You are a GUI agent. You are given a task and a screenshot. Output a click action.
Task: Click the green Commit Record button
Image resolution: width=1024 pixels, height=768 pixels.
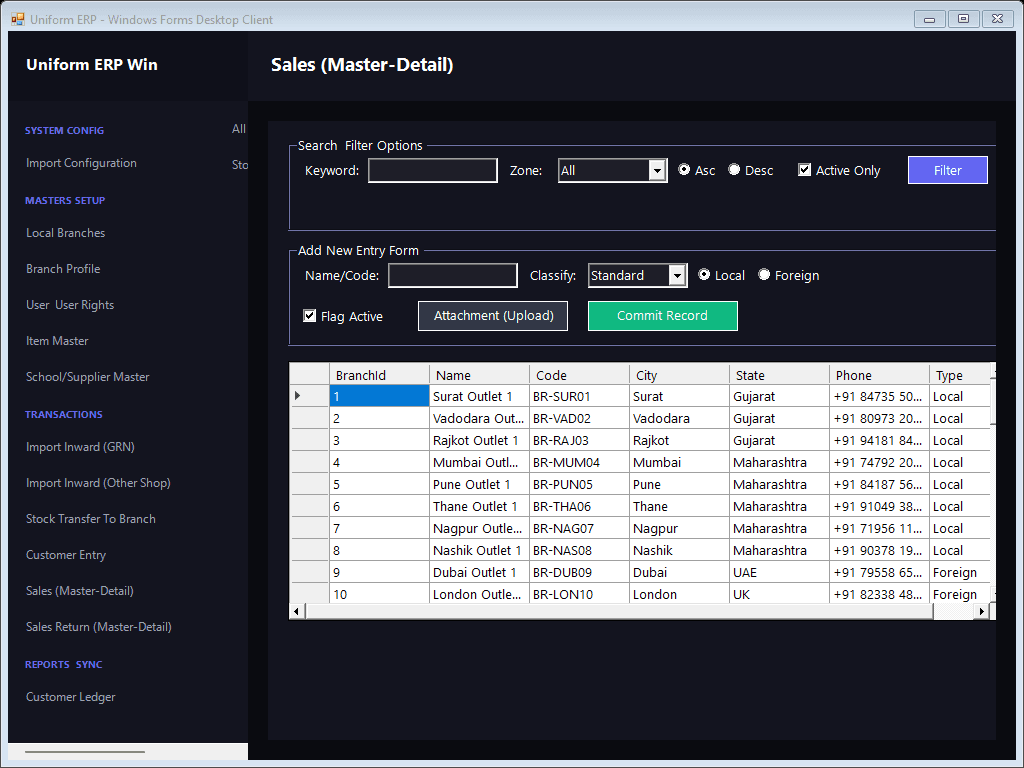coord(662,315)
